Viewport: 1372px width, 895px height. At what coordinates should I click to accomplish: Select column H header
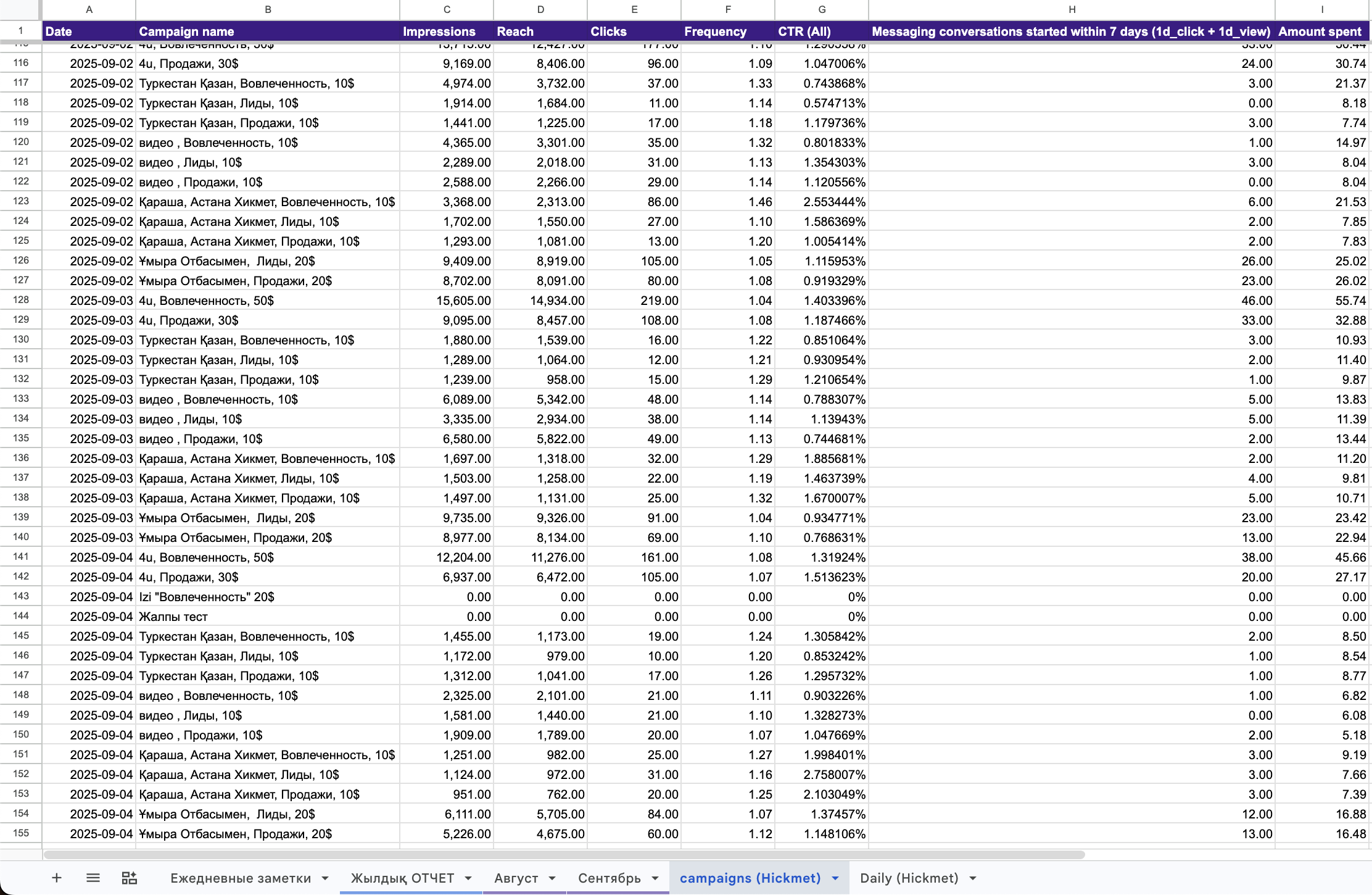point(1072,9)
